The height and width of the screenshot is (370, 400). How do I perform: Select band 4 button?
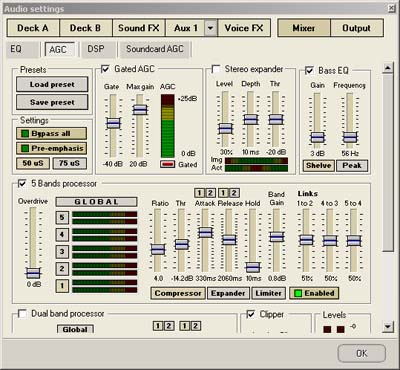point(62,235)
